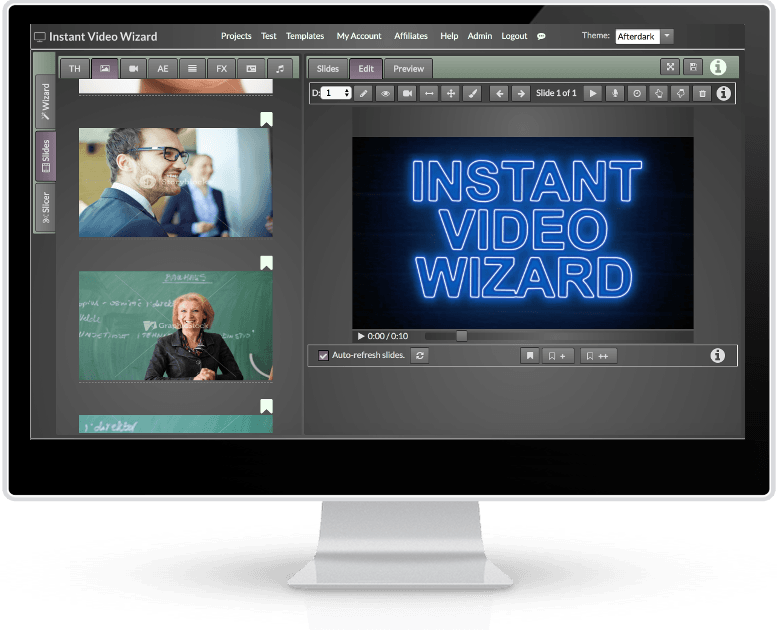Bookmark the teacher chalkboard image
Viewport: 777px width, 630px height.
click(267, 263)
